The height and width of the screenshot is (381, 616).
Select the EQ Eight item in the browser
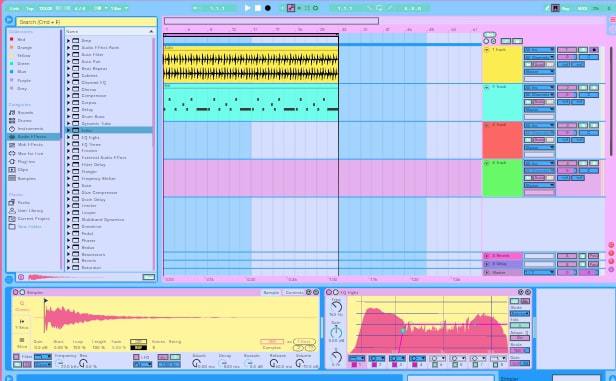[90, 137]
